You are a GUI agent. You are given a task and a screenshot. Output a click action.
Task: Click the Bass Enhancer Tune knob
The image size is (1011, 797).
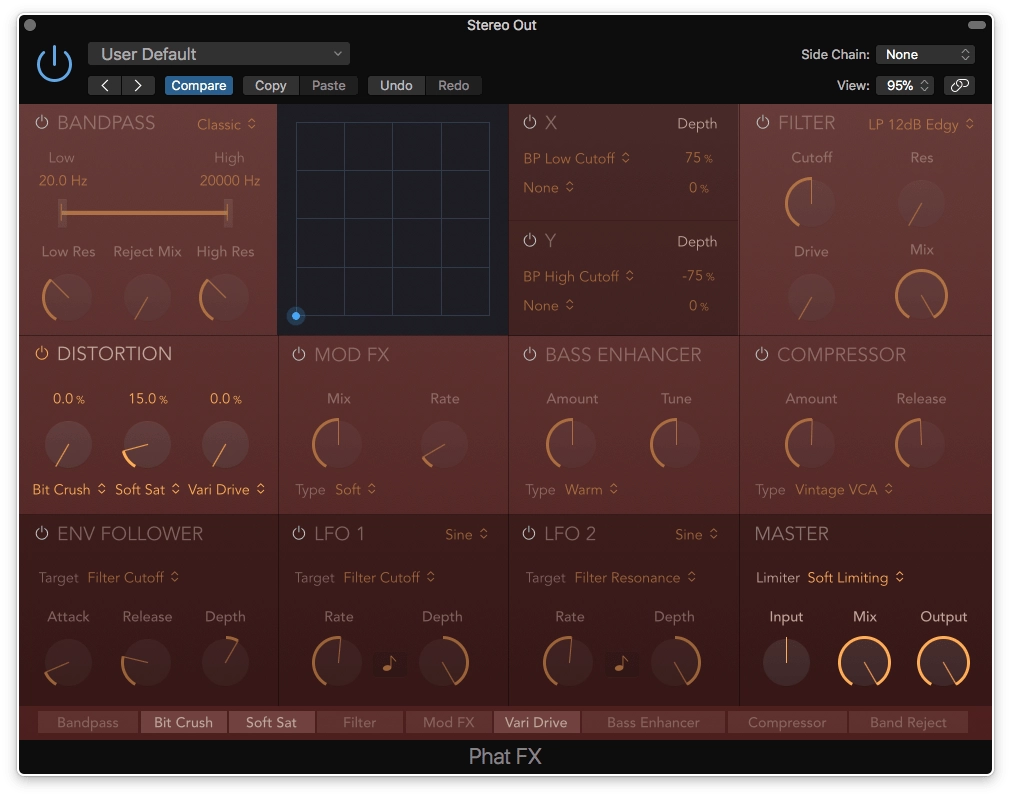click(x=675, y=444)
